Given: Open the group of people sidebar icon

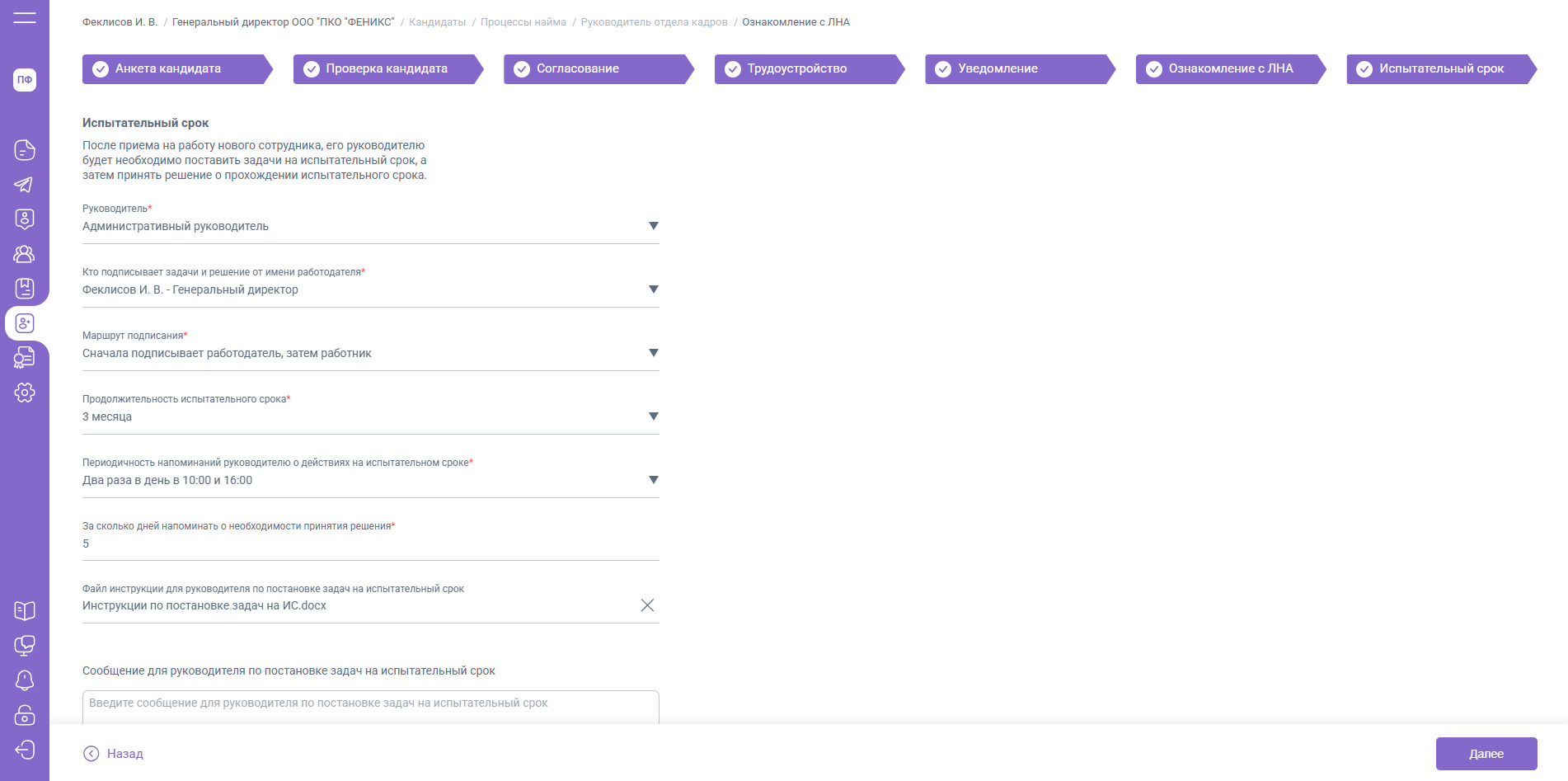Looking at the screenshot, I should (x=25, y=254).
